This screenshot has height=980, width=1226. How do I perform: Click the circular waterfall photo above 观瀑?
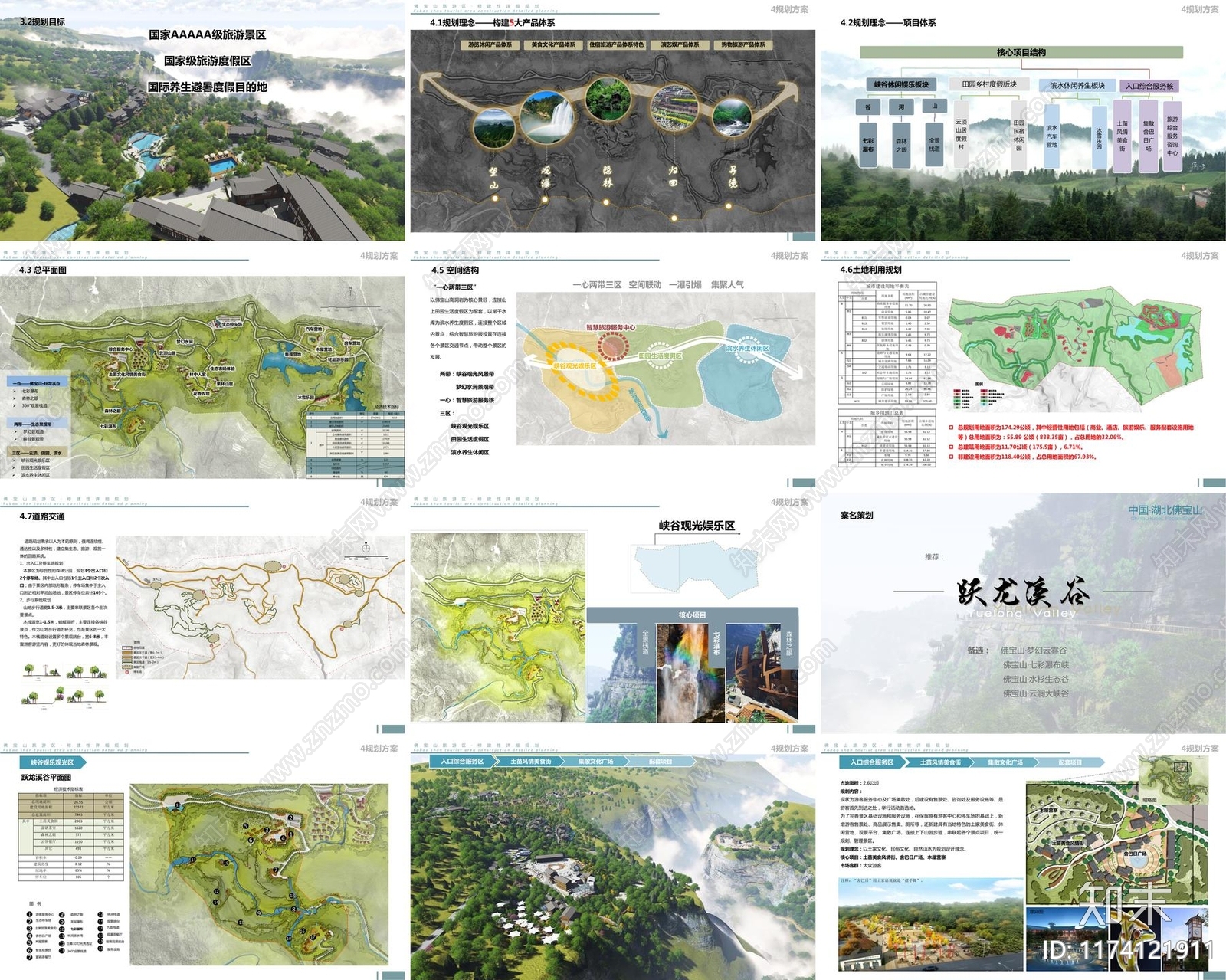coord(547,117)
